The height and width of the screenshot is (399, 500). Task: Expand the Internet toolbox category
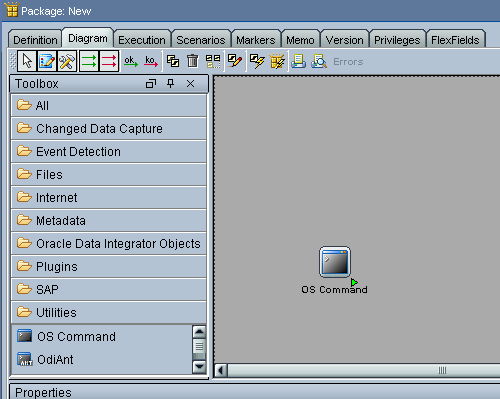pos(109,198)
